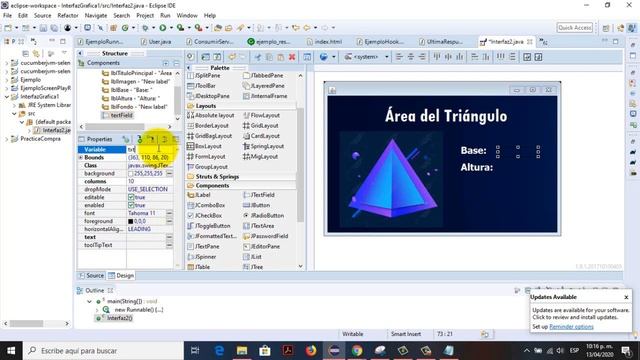Open Chrome from the taskbar
640x360 pixels.
pyautogui.click(x=357, y=351)
